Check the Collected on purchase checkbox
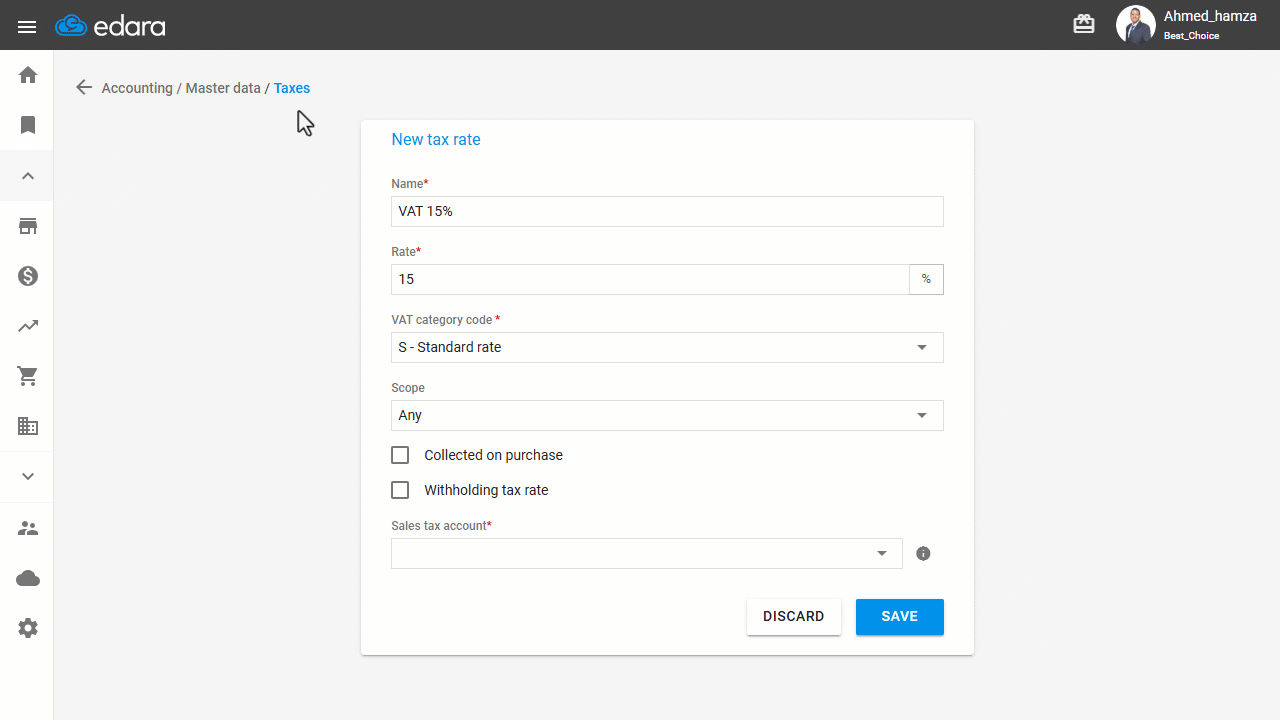The image size is (1280, 720). click(400, 455)
